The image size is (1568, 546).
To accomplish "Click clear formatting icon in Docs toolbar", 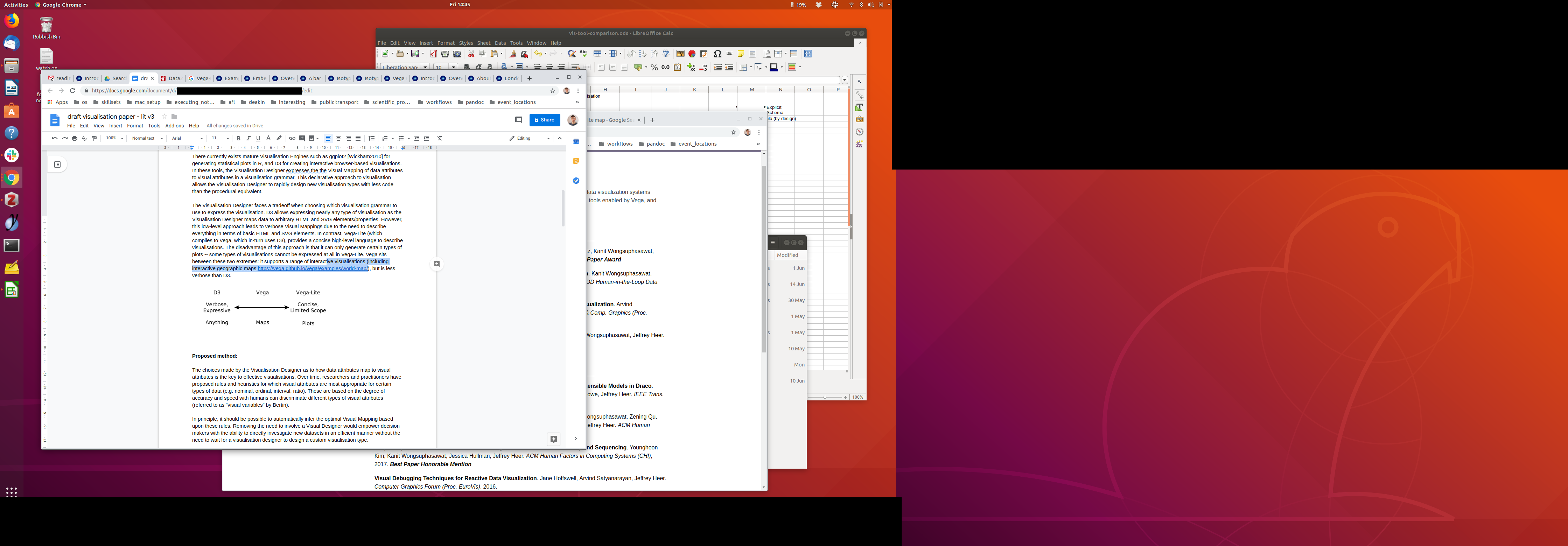I will [440, 138].
